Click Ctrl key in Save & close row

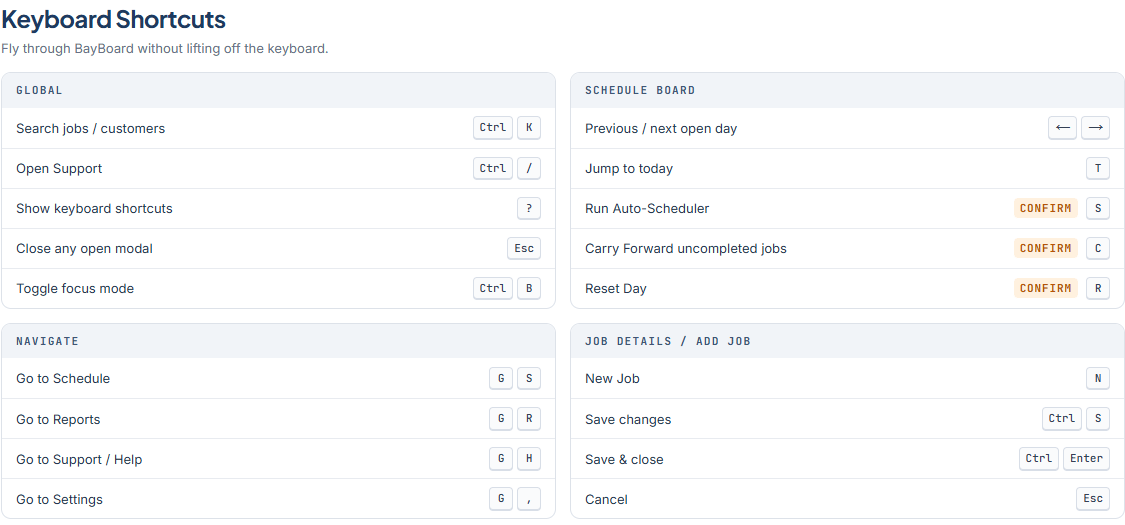click(1039, 459)
